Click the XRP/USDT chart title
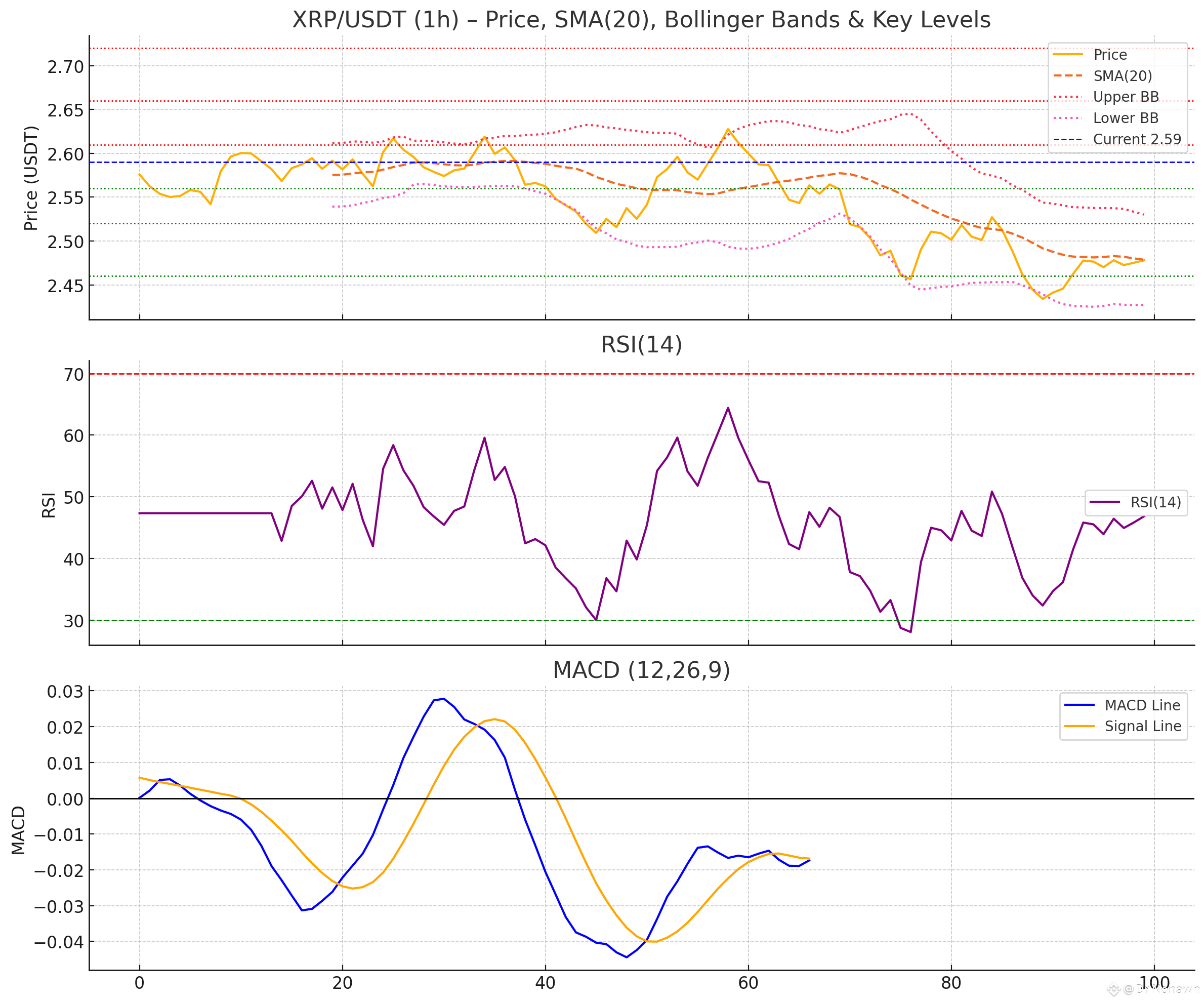 (641, 20)
